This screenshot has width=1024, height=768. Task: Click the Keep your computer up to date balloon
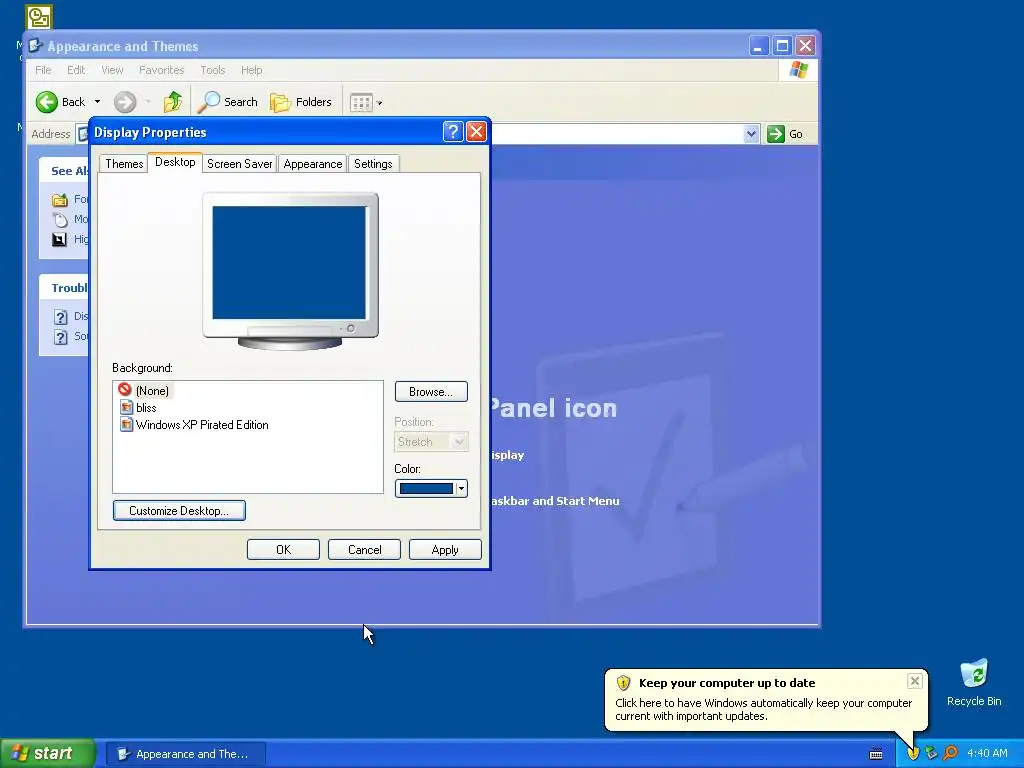pos(765,699)
